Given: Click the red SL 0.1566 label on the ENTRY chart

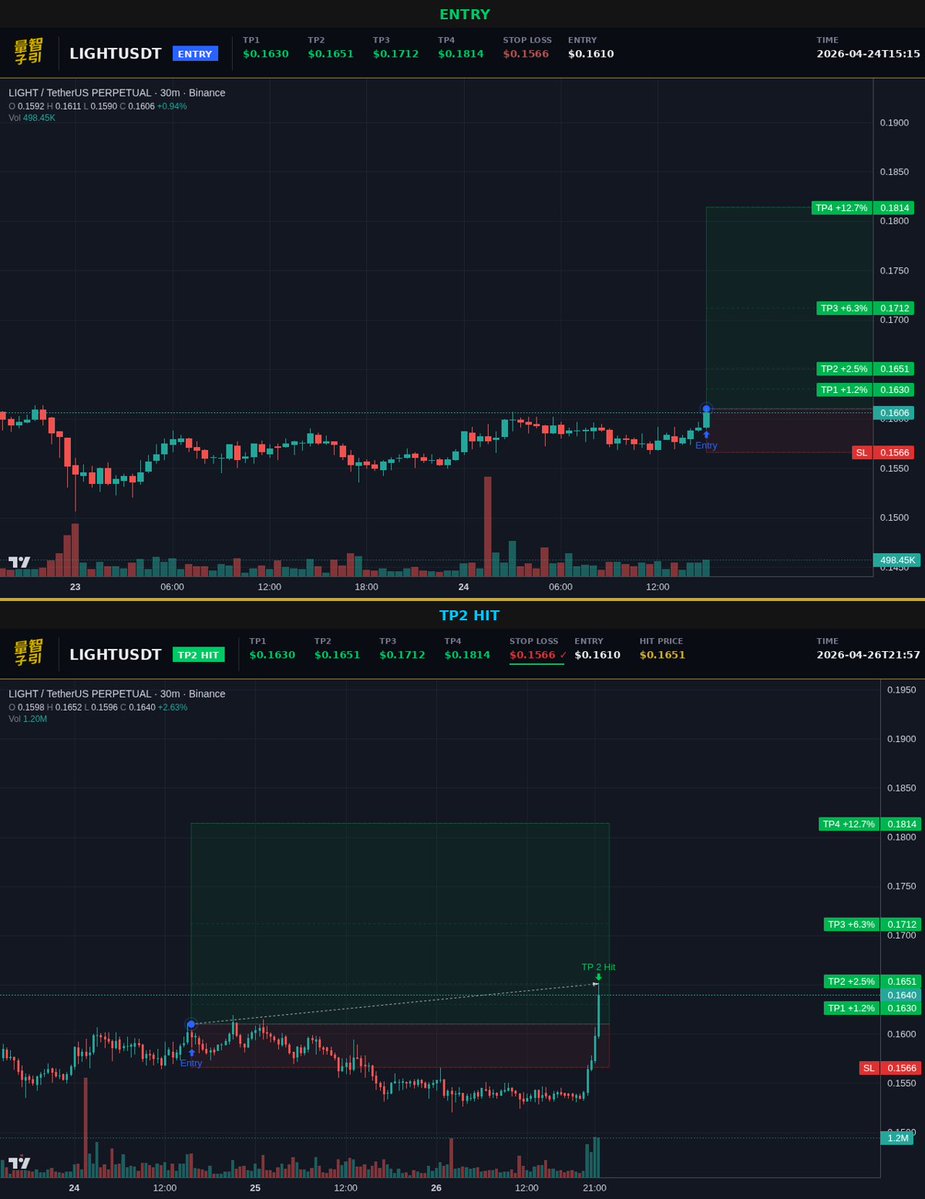Looking at the screenshot, I should pos(883,453).
